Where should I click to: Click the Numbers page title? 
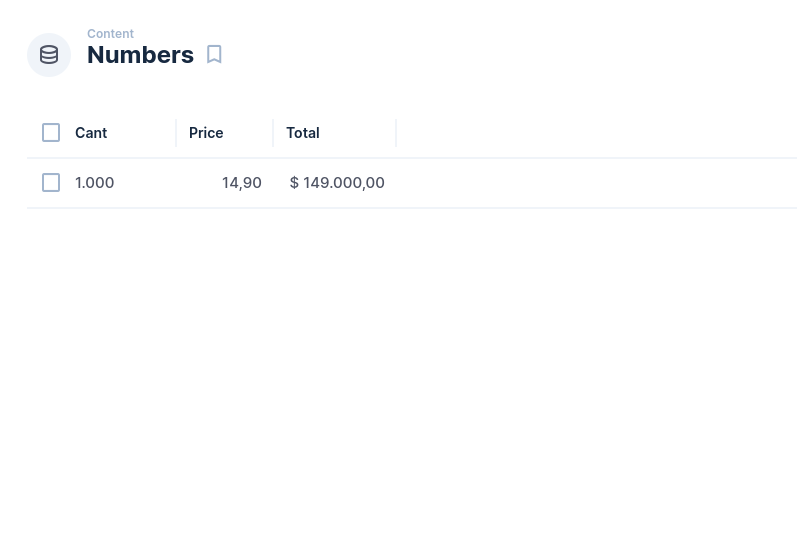140,55
